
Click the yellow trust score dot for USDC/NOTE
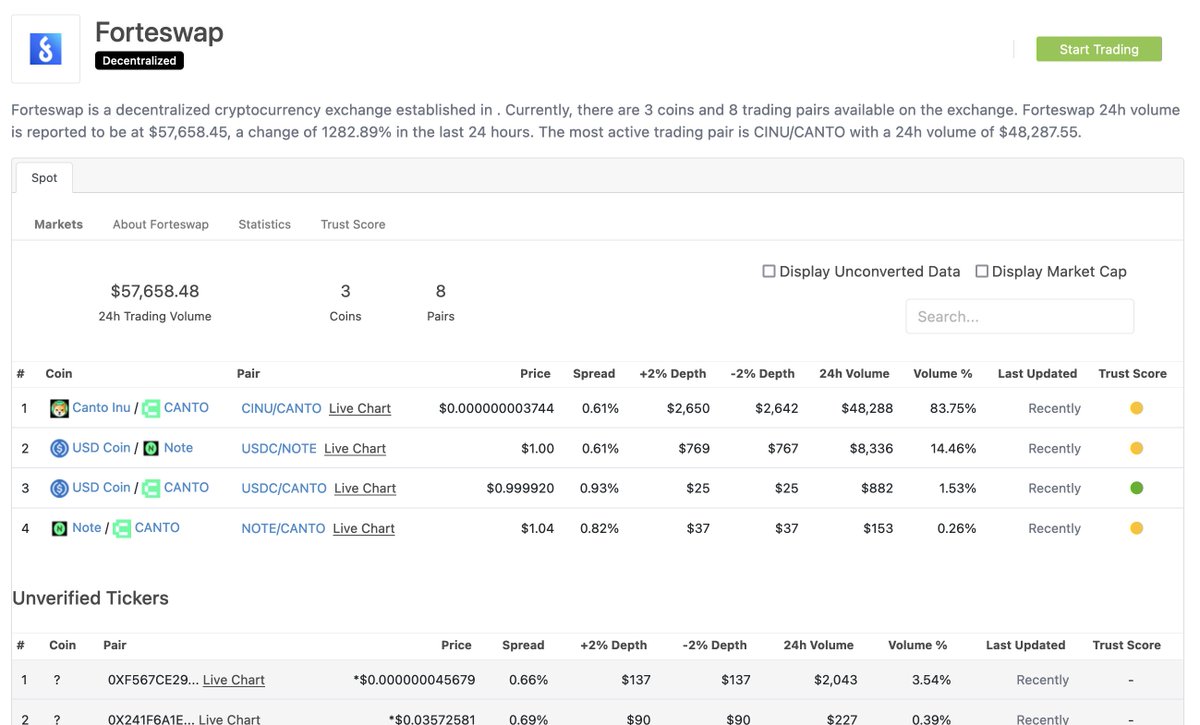click(x=1136, y=448)
